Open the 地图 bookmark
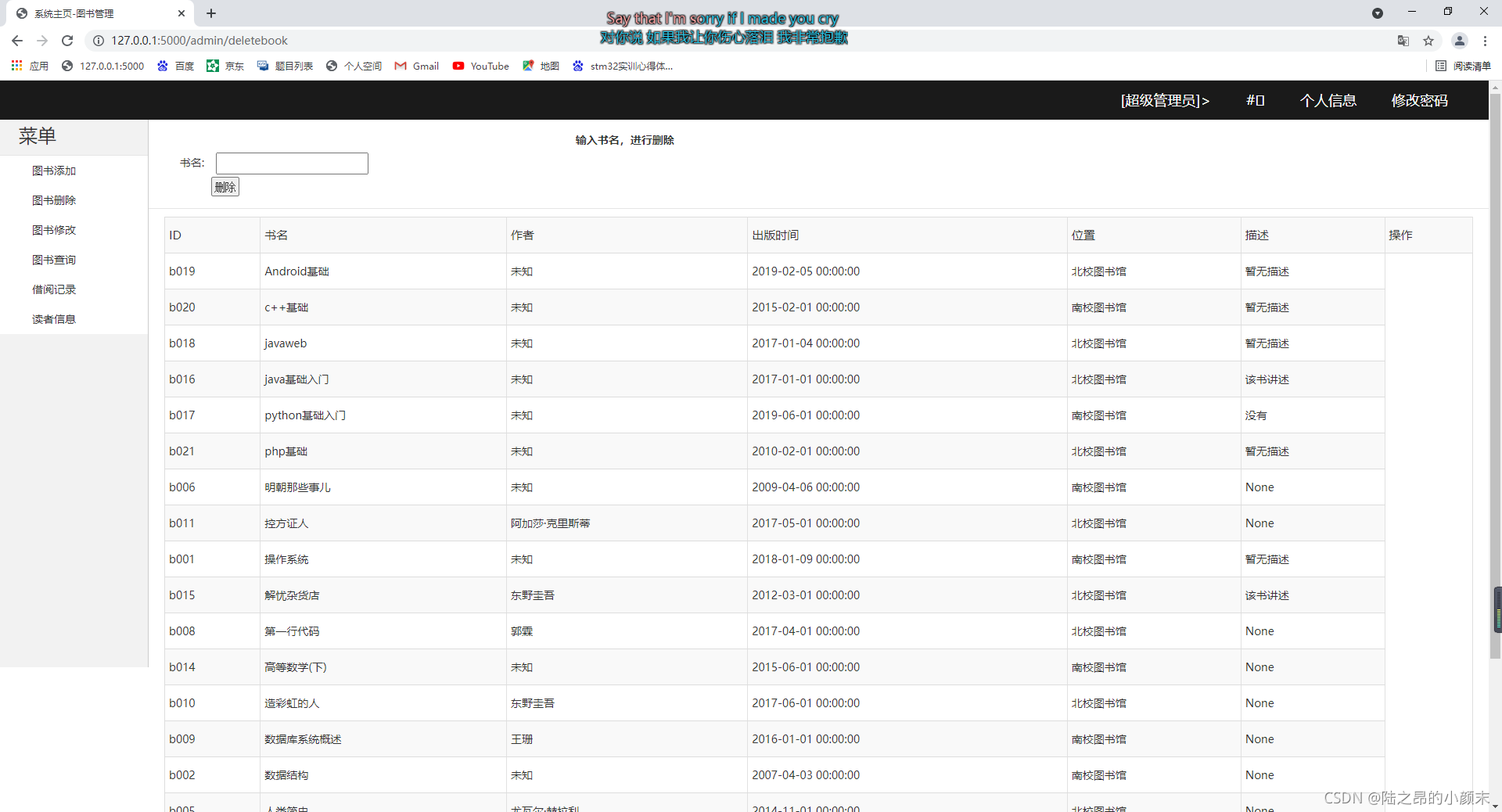Screen dimensions: 1502x812 (541, 66)
